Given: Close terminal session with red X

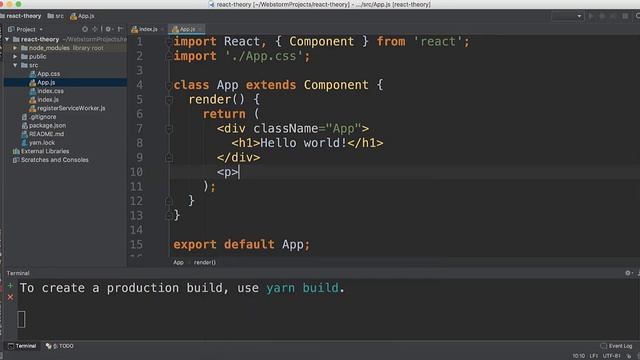Looking at the screenshot, I should pos(10,297).
